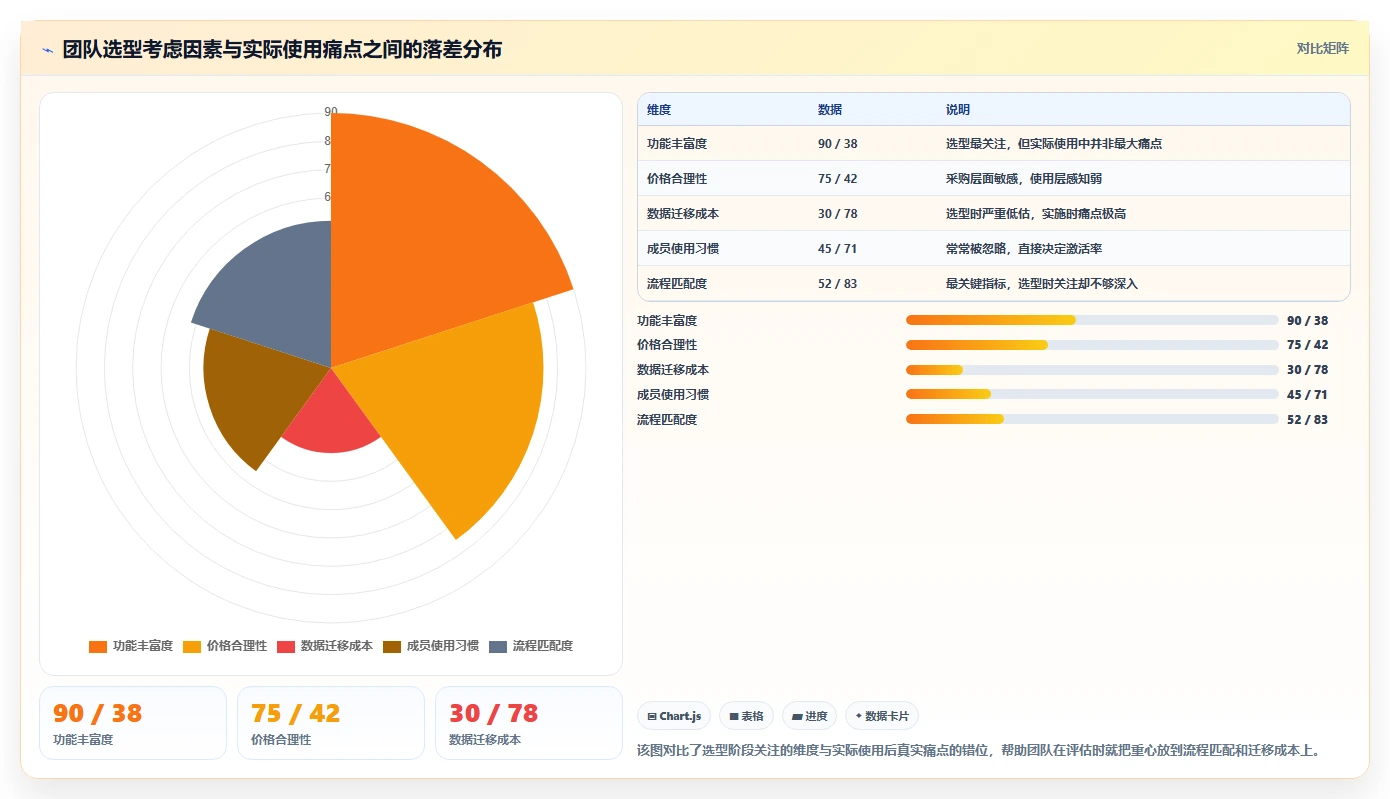This screenshot has width=1390, height=799.
Task: Click the lightning icon beside the title
Action: tap(48, 50)
